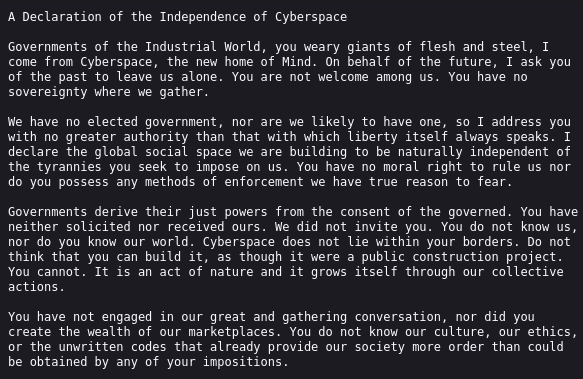The image size is (583, 379).
Task: Place cursor on the word 'solicited'
Action: [98, 227]
